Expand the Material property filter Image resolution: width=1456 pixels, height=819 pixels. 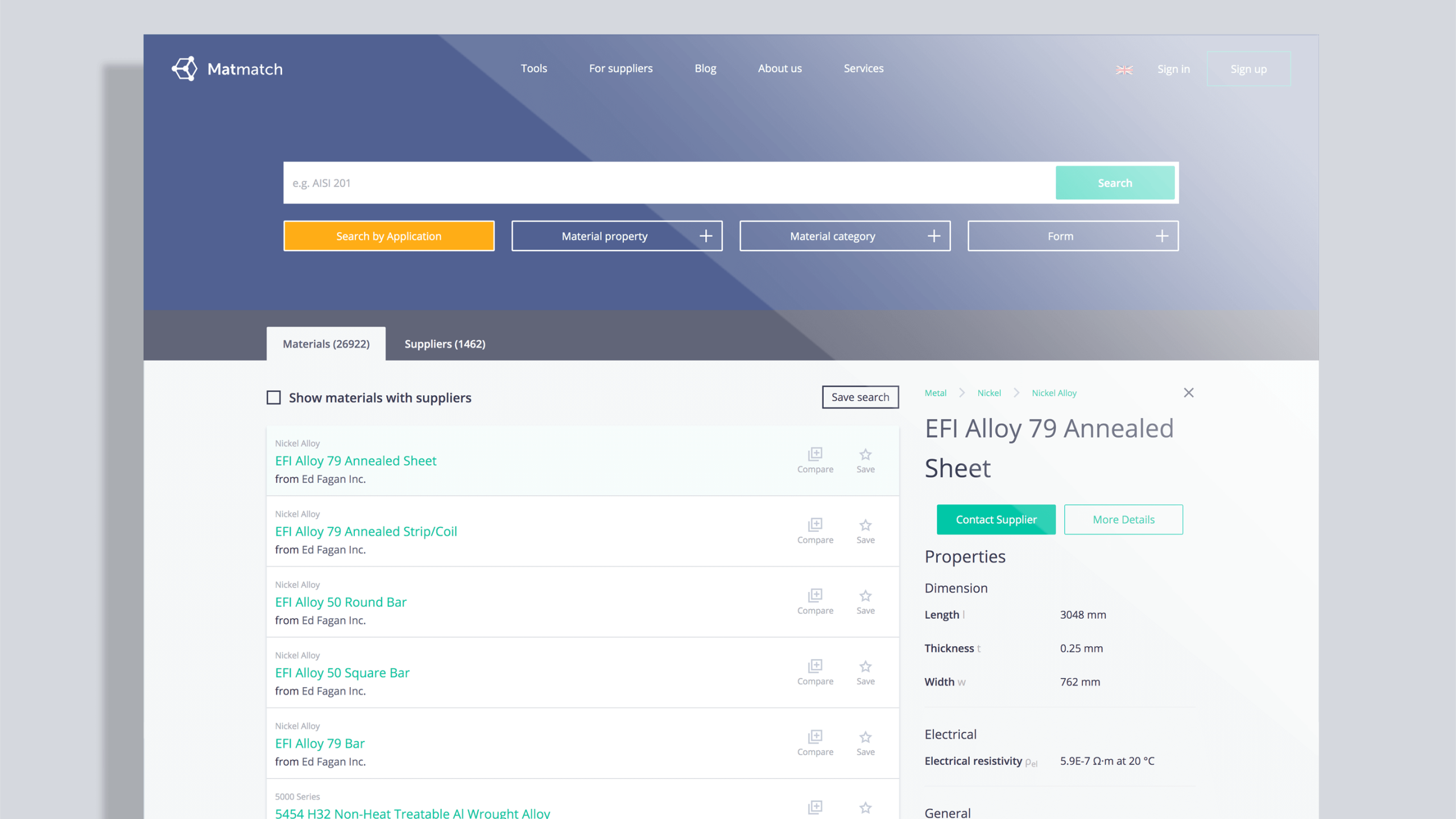coord(617,236)
